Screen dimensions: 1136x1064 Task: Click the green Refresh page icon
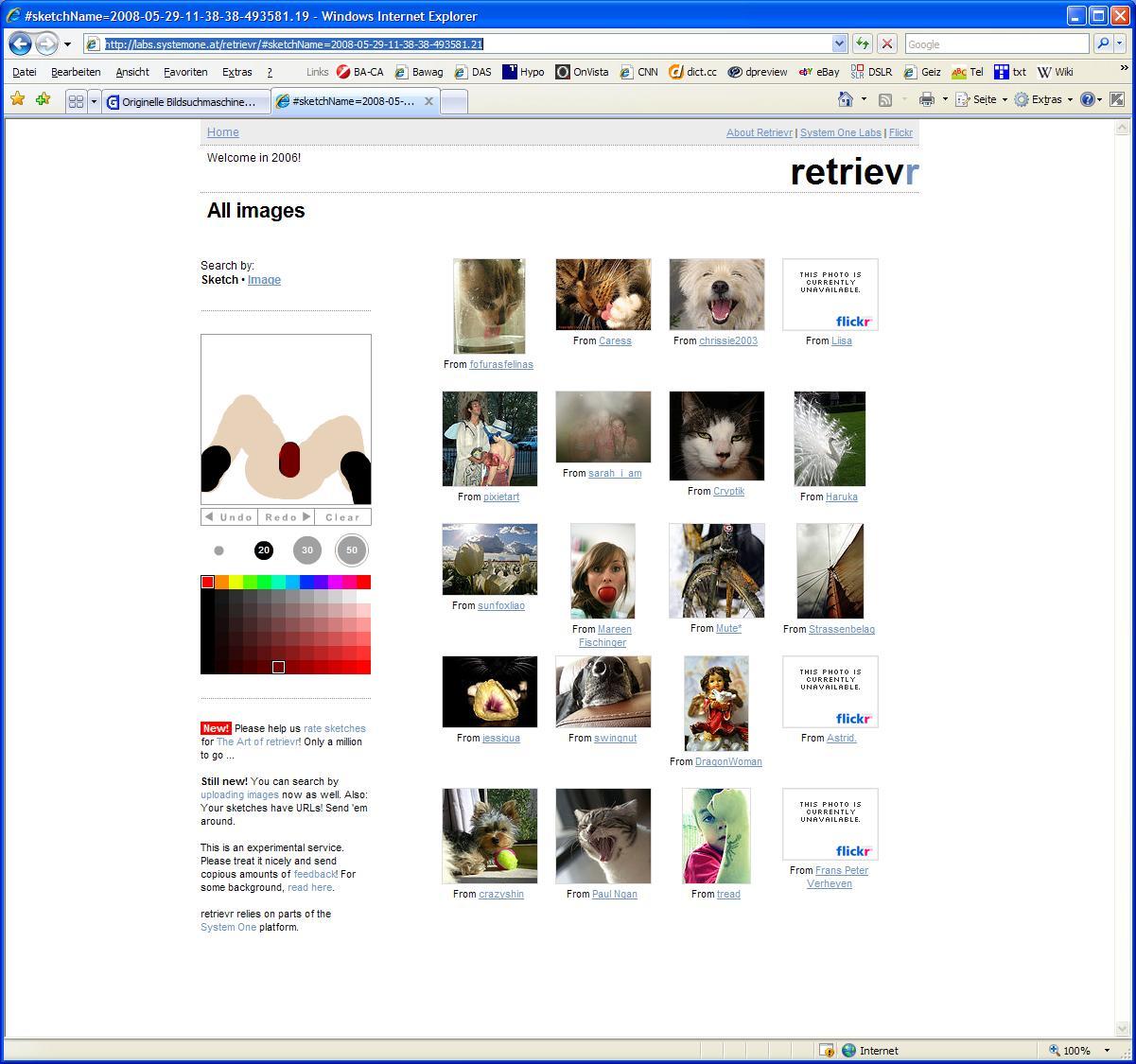point(862,44)
